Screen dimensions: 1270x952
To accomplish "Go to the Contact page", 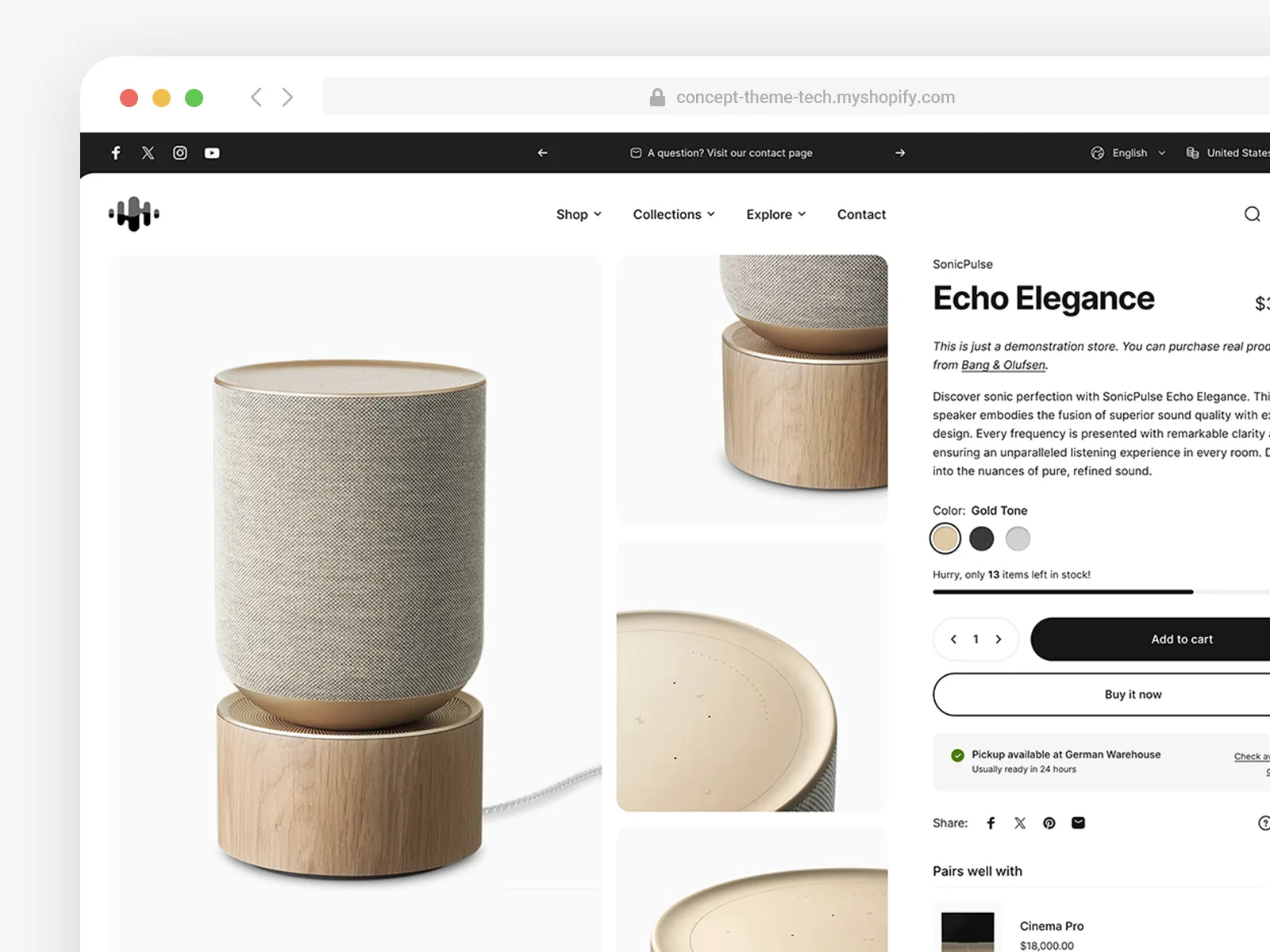I will point(861,214).
